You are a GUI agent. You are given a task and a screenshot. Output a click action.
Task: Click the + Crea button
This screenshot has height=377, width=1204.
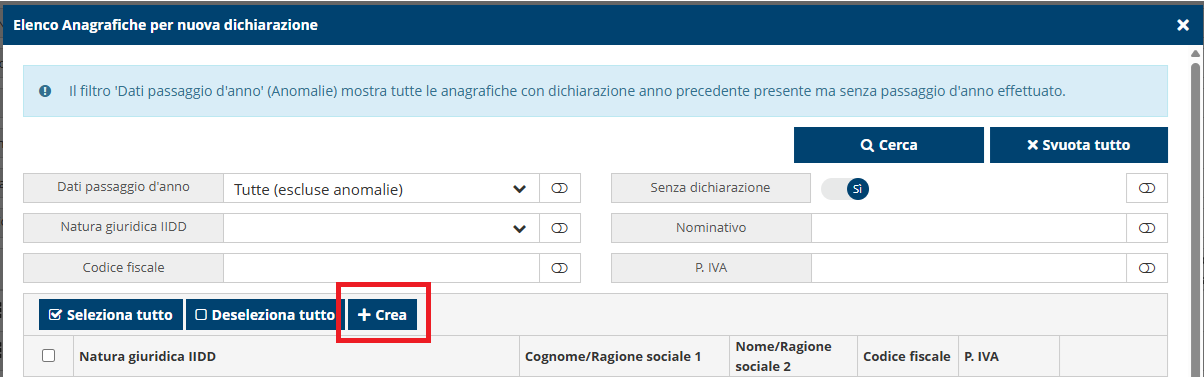pos(382,314)
